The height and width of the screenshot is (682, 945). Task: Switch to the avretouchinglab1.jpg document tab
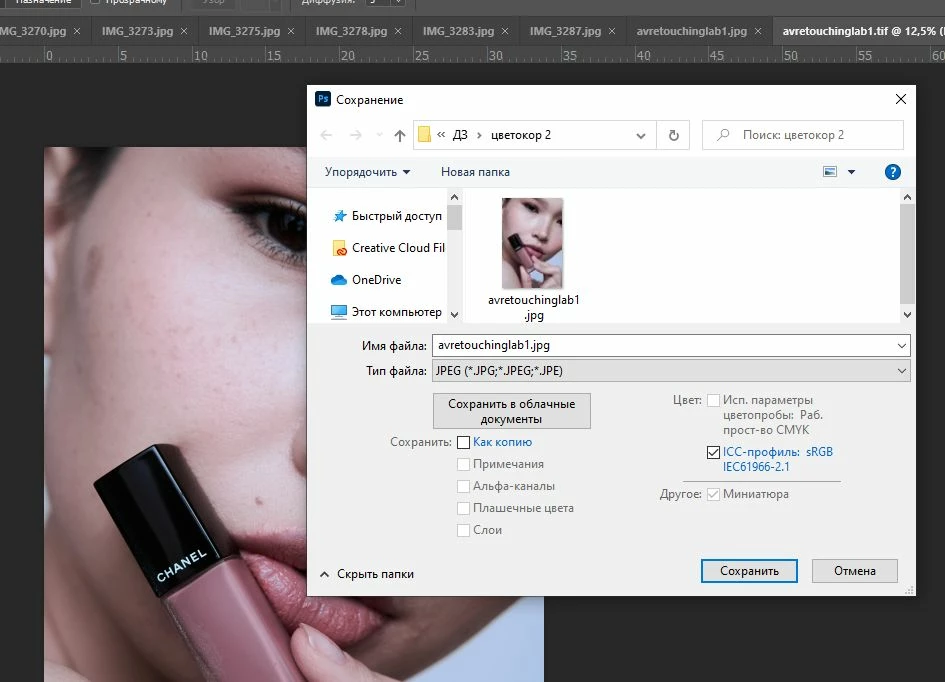(691, 31)
